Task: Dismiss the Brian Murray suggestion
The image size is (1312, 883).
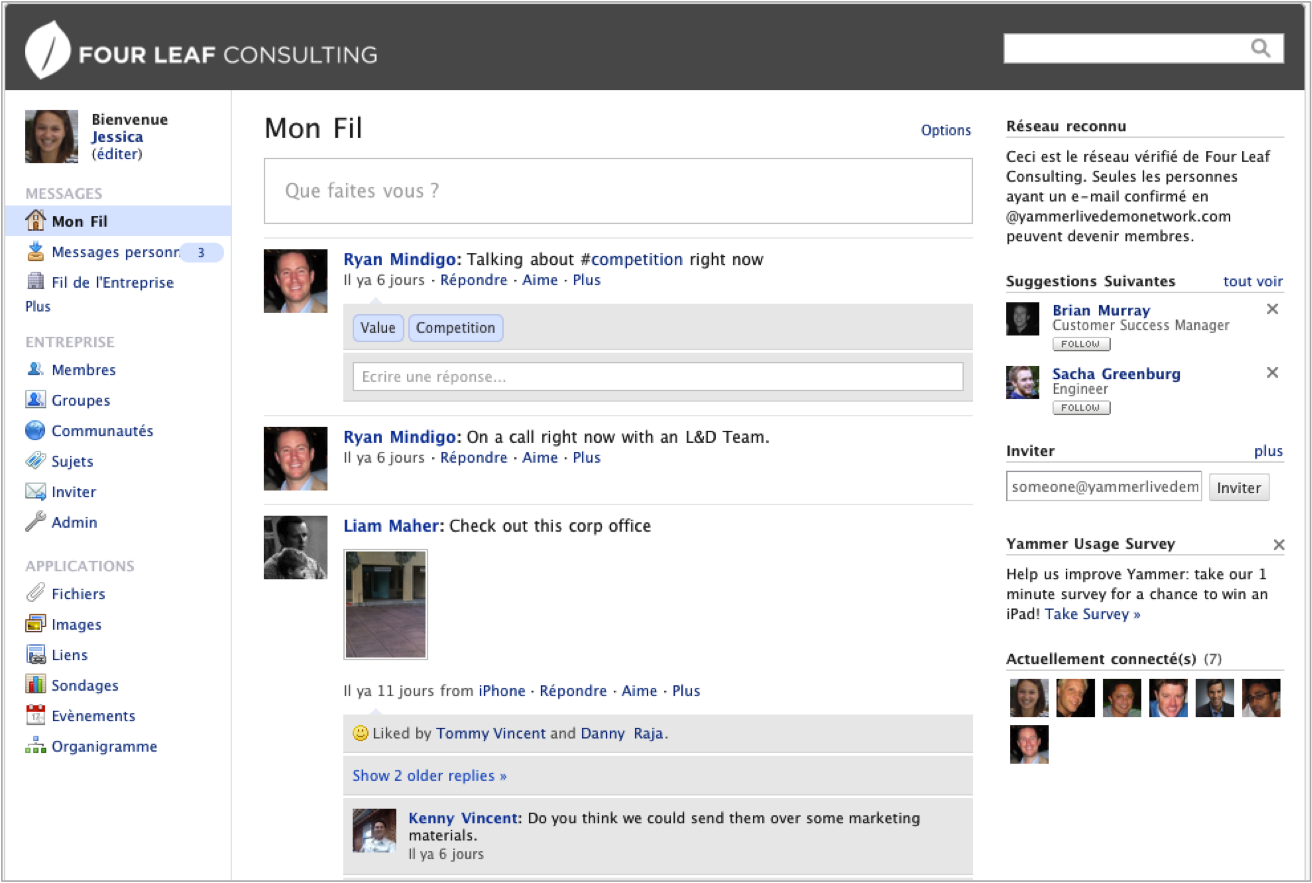Action: coord(1272,309)
